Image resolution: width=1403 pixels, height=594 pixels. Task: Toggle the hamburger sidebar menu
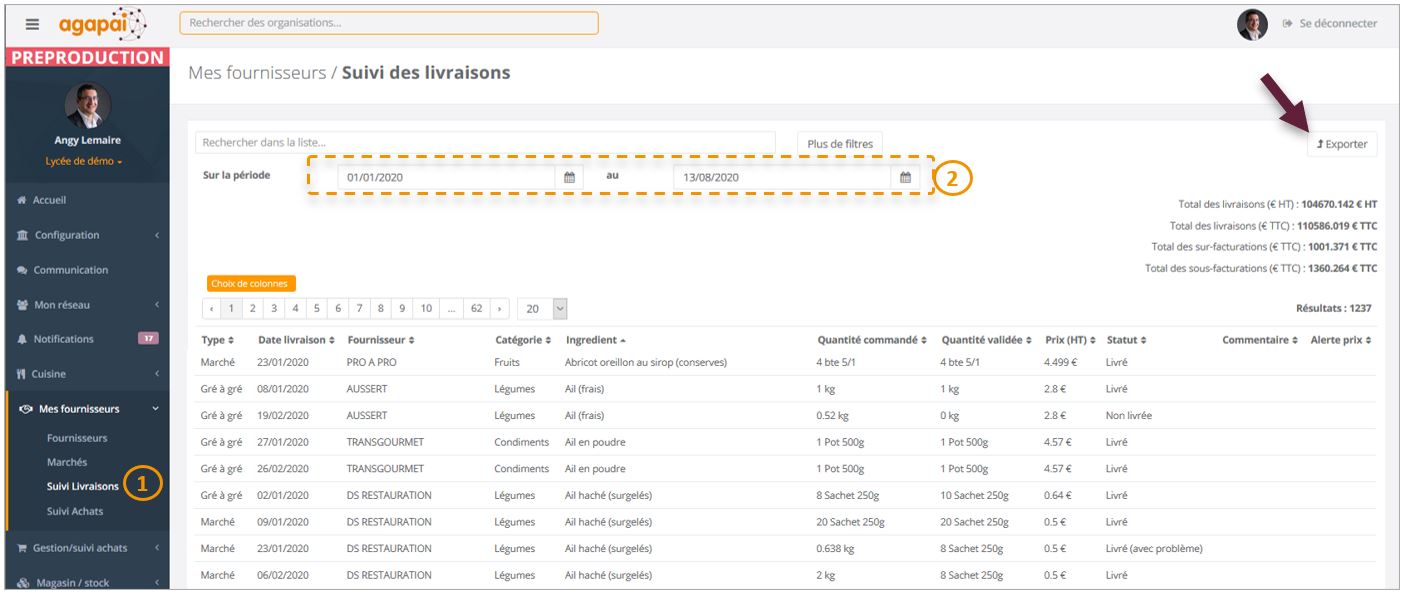33,24
